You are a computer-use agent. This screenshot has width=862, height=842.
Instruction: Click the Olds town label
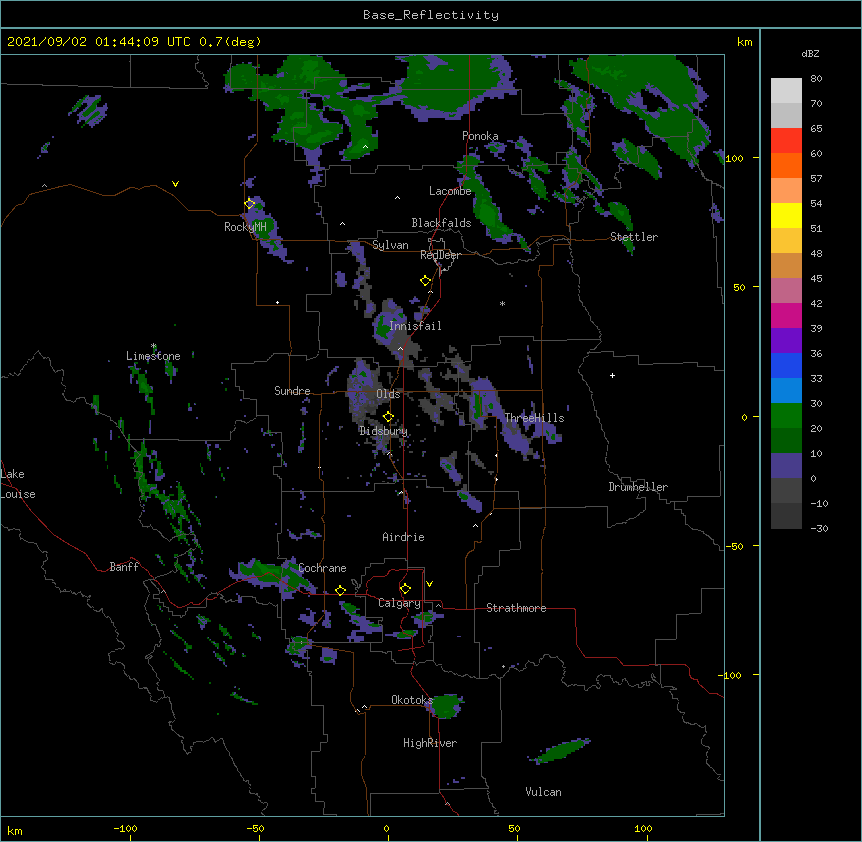coord(388,394)
